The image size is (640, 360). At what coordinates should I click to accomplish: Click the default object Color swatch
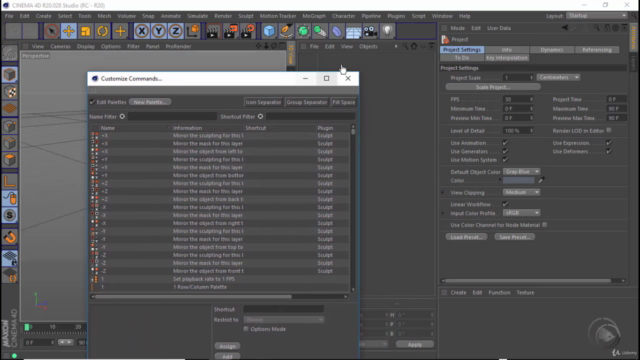coord(518,180)
